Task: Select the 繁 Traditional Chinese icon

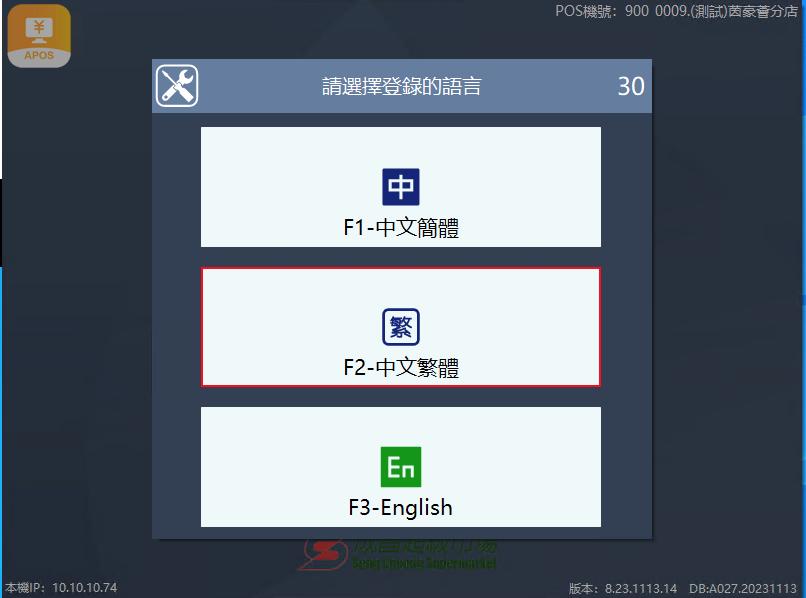Action: tap(401, 327)
